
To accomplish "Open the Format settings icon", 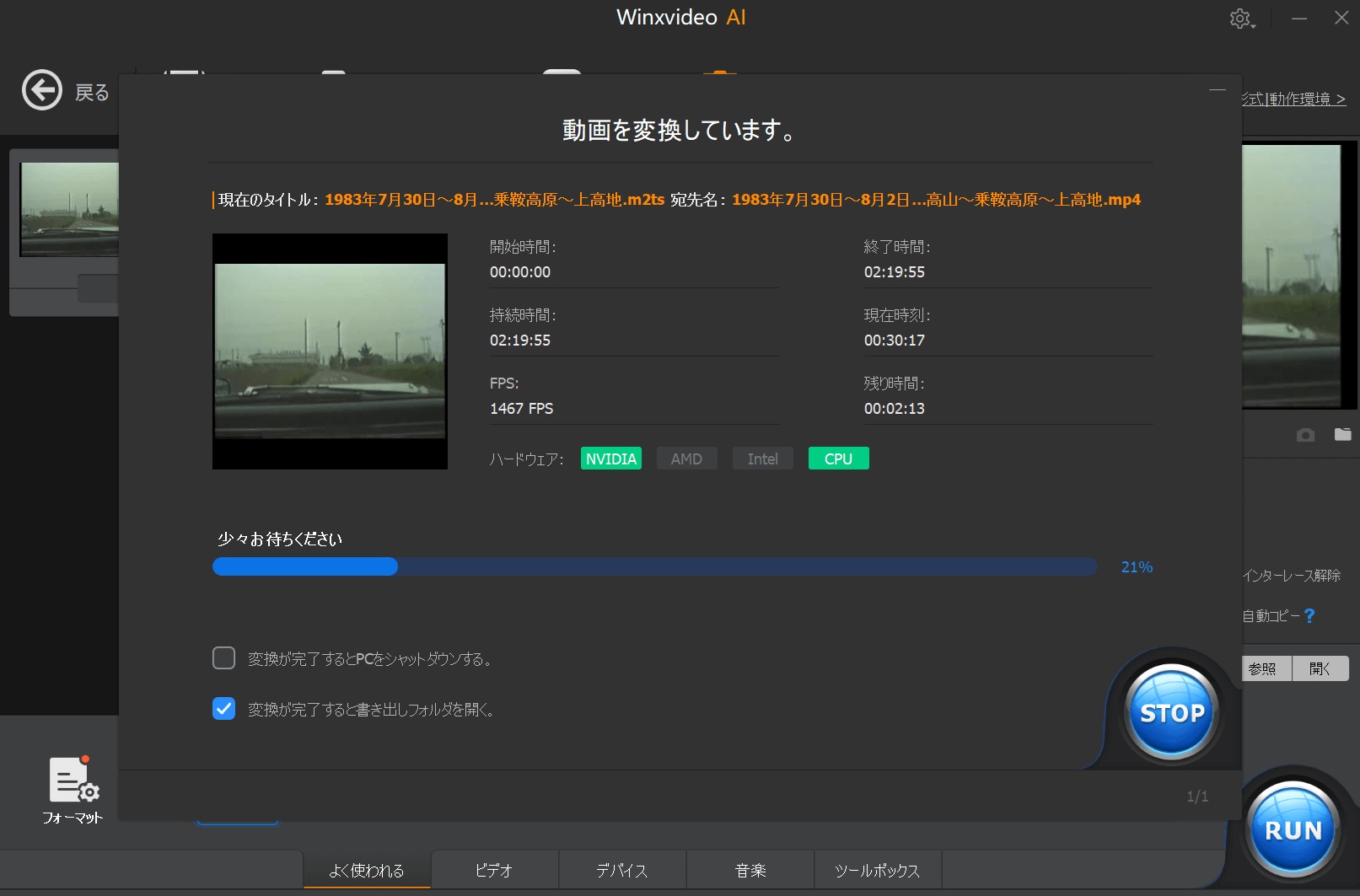I will (x=73, y=791).
